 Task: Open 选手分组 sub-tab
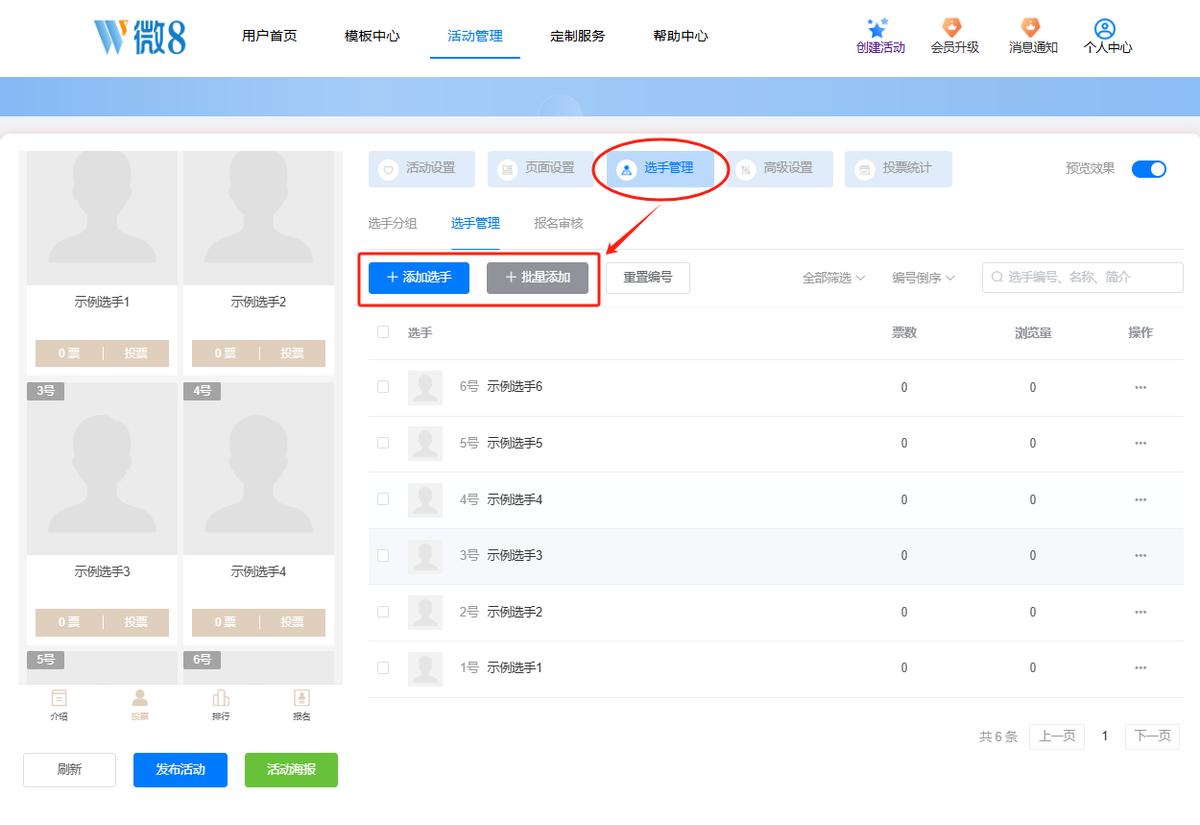(392, 224)
